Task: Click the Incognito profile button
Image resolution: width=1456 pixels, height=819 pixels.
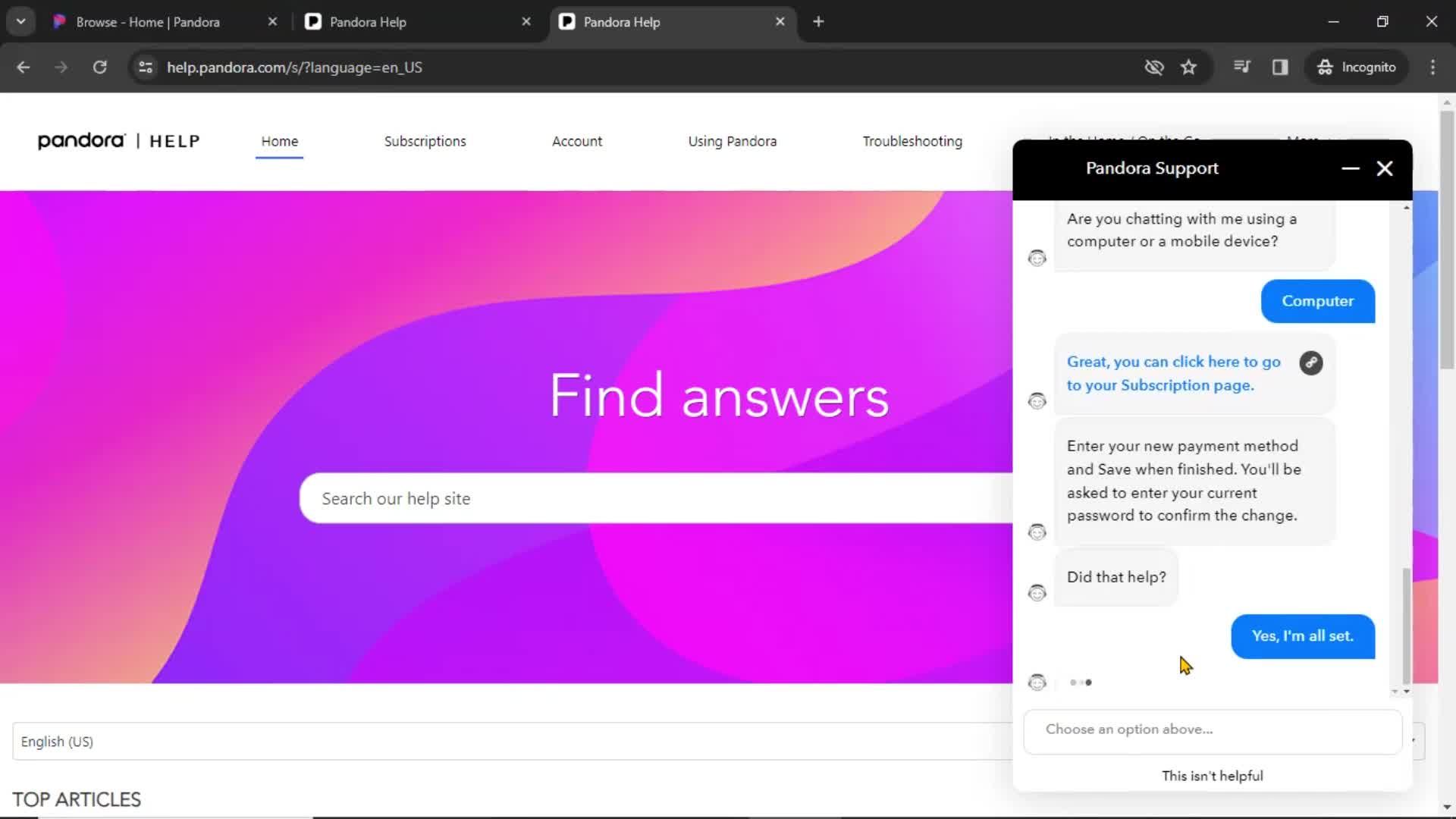Action: [1357, 67]
